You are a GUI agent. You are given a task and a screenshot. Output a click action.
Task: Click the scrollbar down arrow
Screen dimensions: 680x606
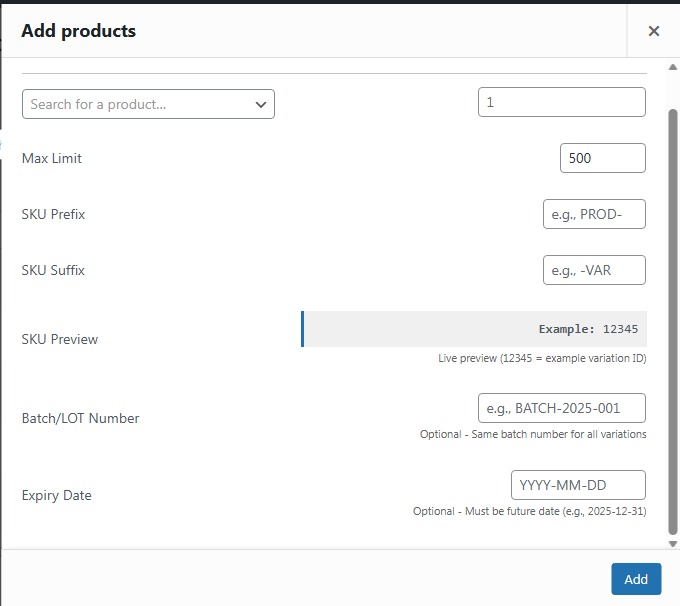coord(672,542)
